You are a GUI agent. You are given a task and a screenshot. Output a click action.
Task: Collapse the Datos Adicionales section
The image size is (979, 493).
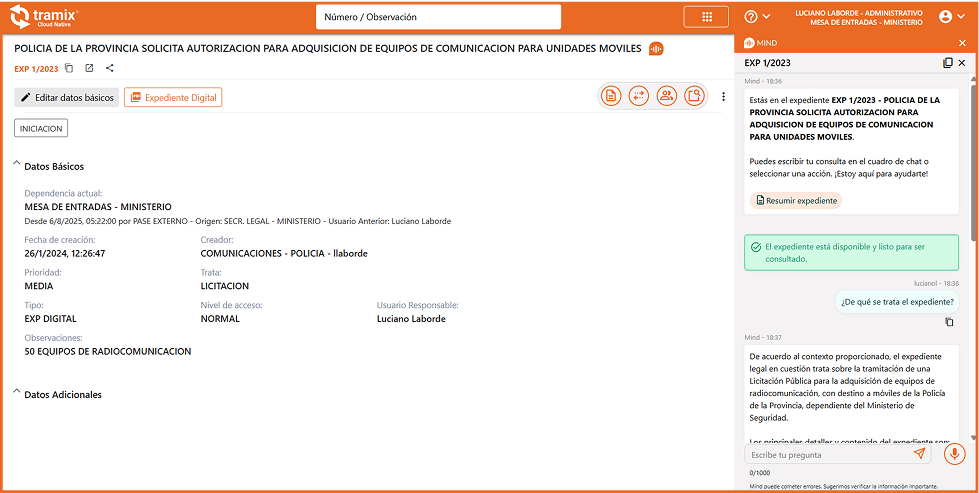pos(17,394)
